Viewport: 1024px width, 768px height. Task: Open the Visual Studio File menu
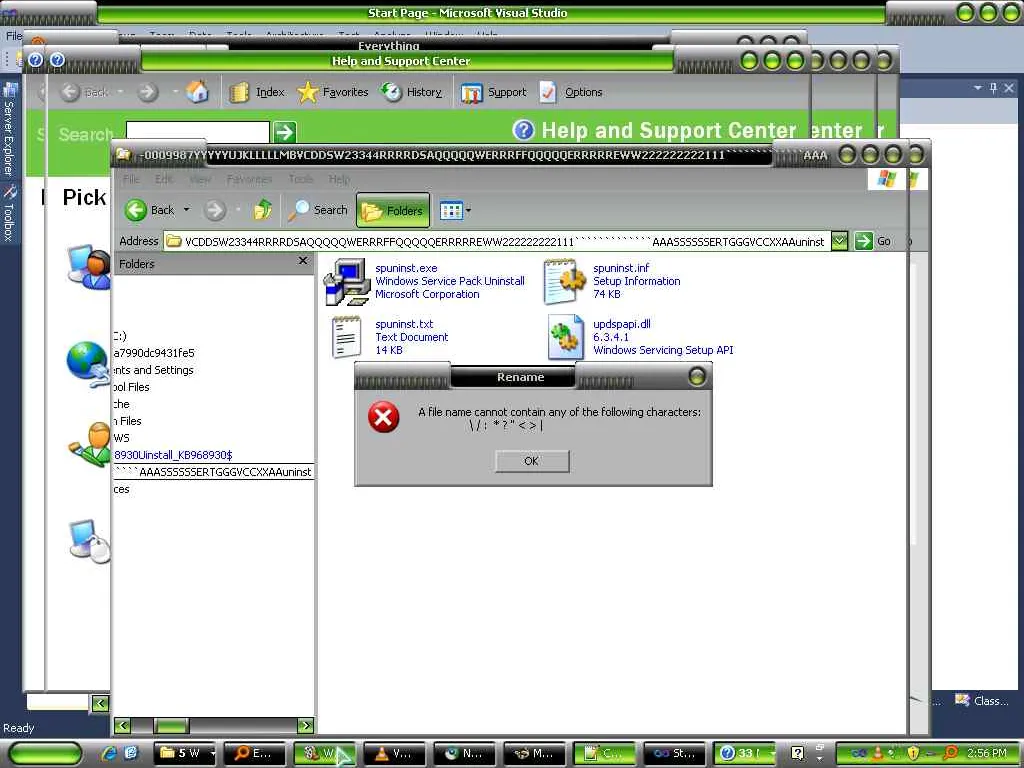pos(14,36)
